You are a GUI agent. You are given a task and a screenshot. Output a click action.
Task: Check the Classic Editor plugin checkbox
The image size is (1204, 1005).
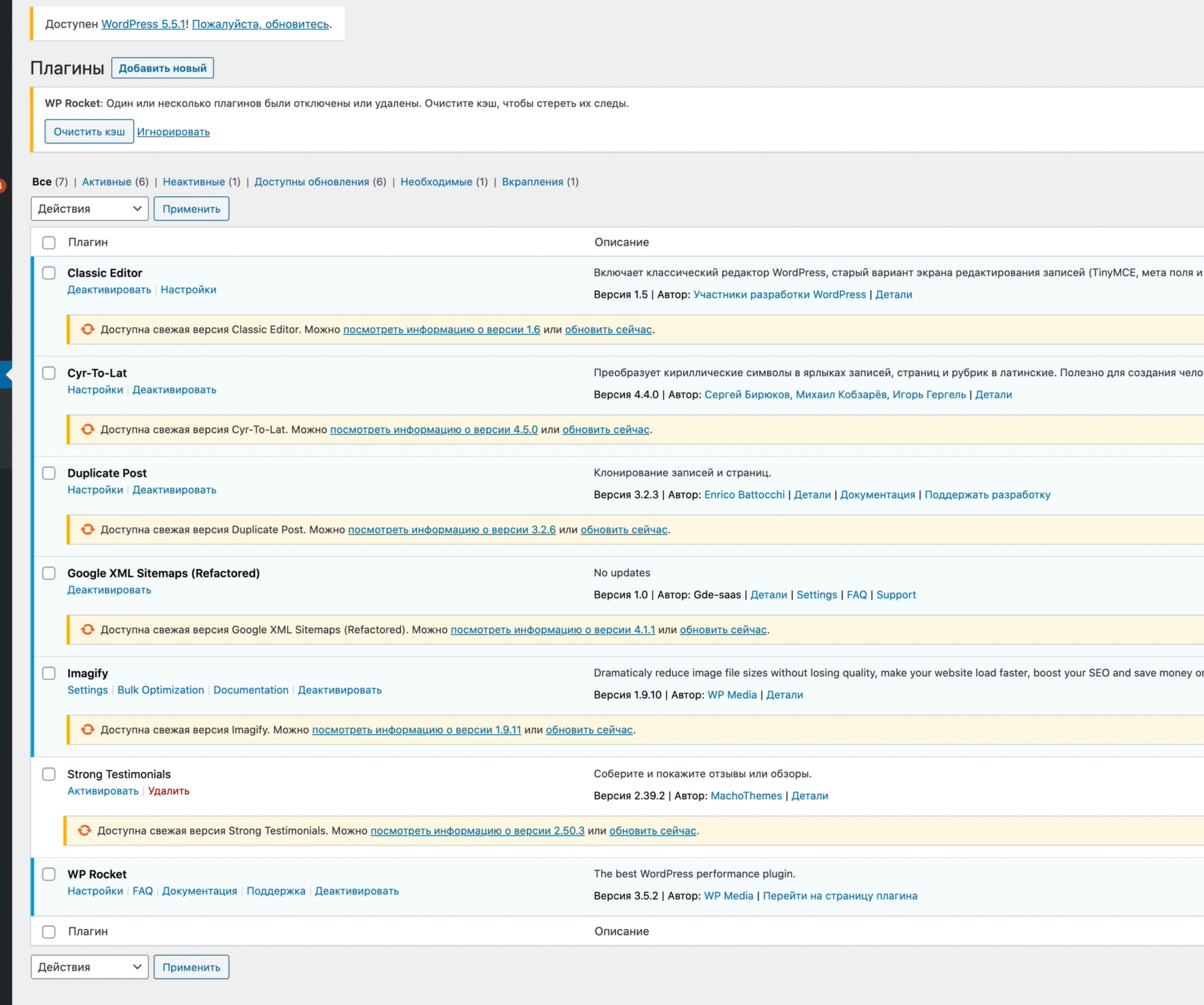pos(49,273)
